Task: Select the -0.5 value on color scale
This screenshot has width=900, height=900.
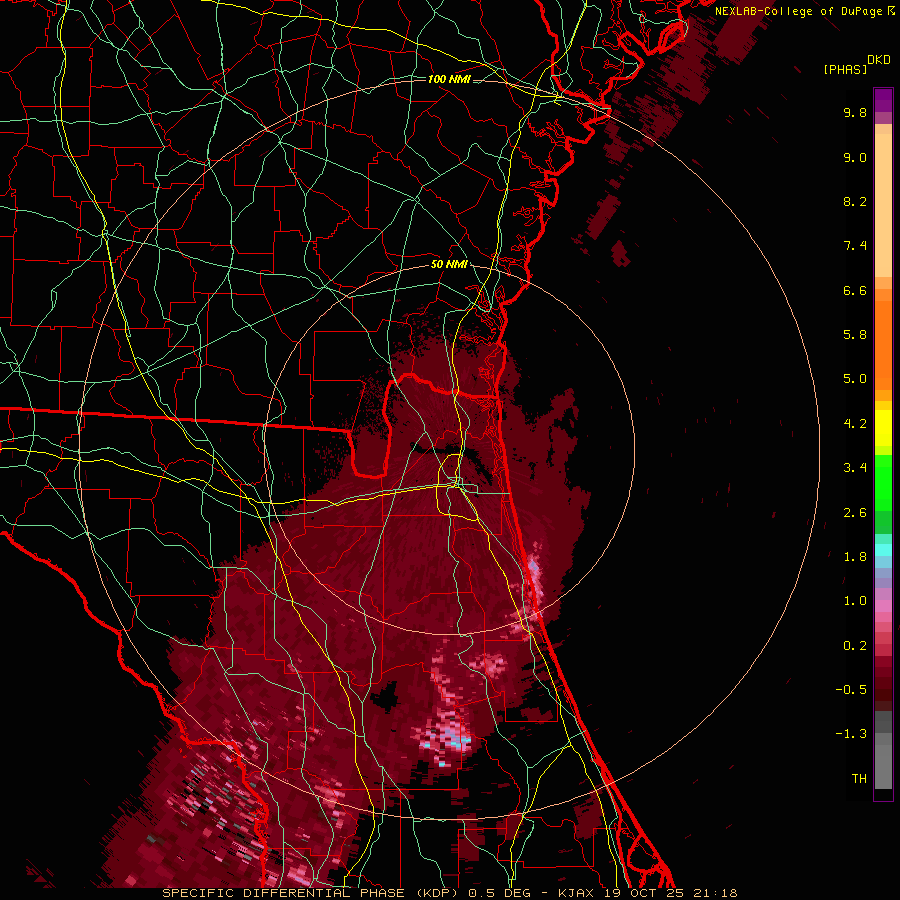Action: click(x=851, y=690)
